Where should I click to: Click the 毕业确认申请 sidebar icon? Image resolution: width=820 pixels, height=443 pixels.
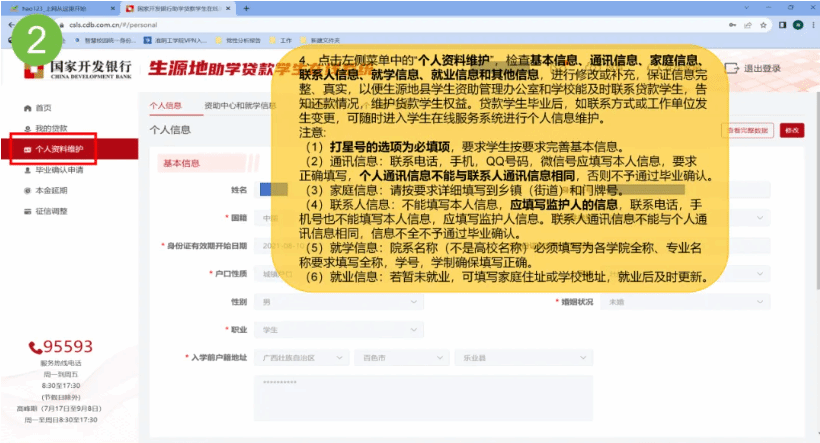click(28, 170)
